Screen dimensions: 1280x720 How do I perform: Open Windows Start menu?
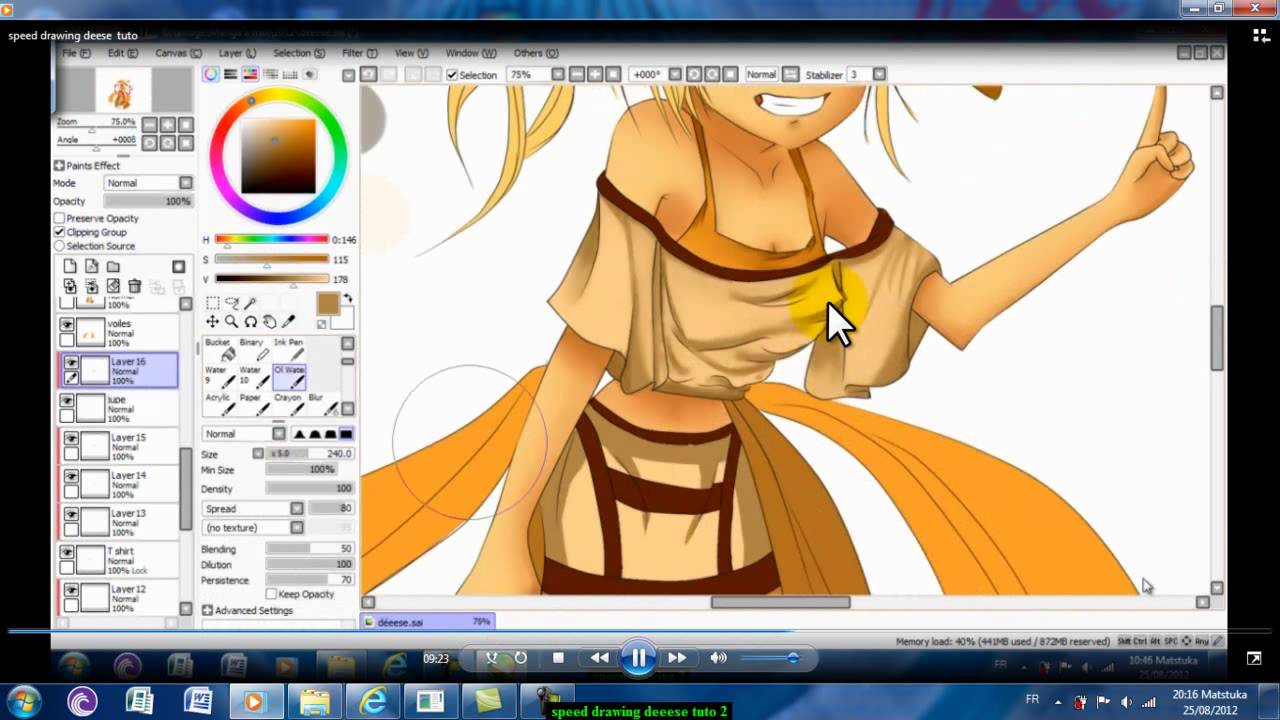[23, 700]
